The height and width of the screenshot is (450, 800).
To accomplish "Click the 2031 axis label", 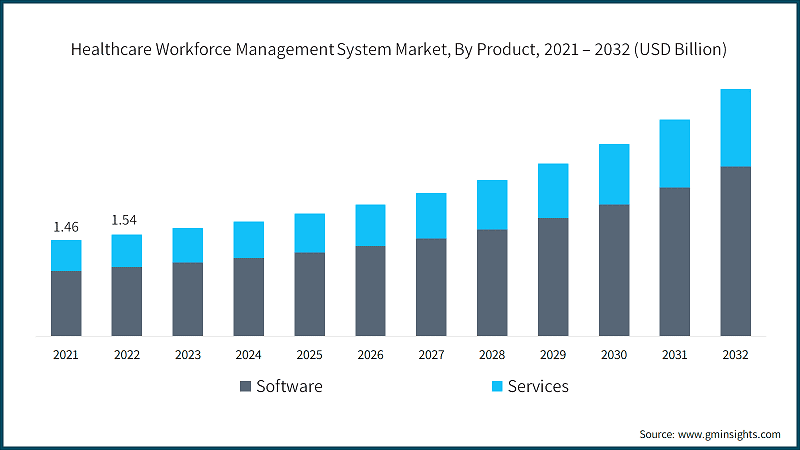I will pyautogui.click(x=674, y=355).
